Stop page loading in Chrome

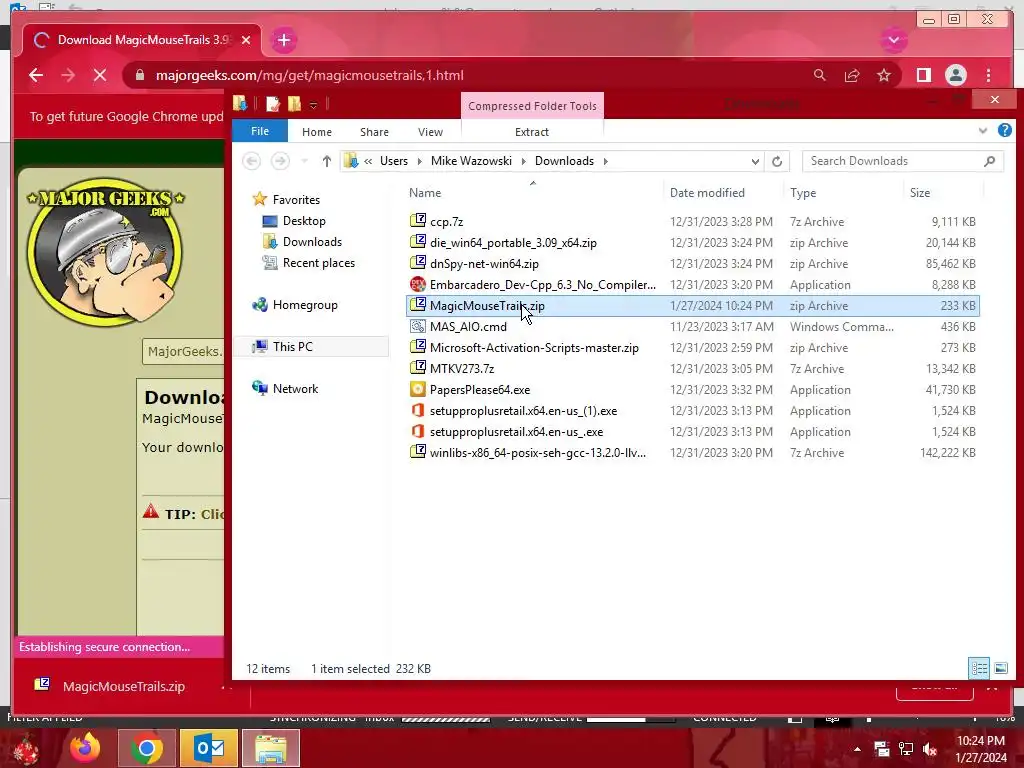(100, 75)
